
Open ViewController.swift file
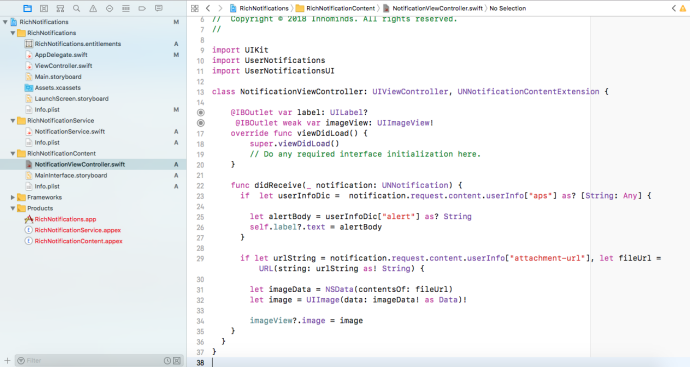coord(63,66)
